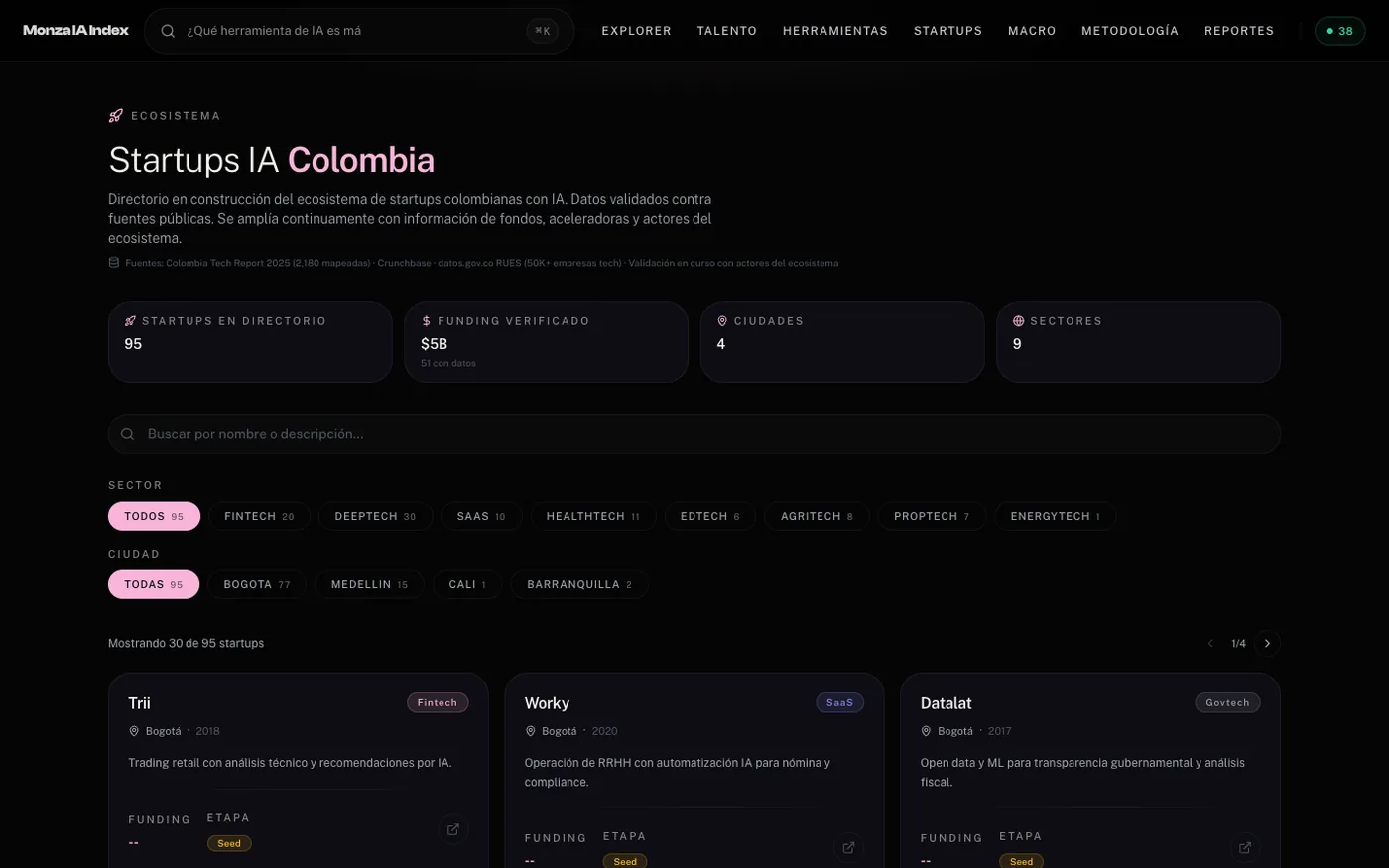Open the Trii startup card title
Screen dimensions: 1389x868
pyautogui.click(x=139, y=703)
